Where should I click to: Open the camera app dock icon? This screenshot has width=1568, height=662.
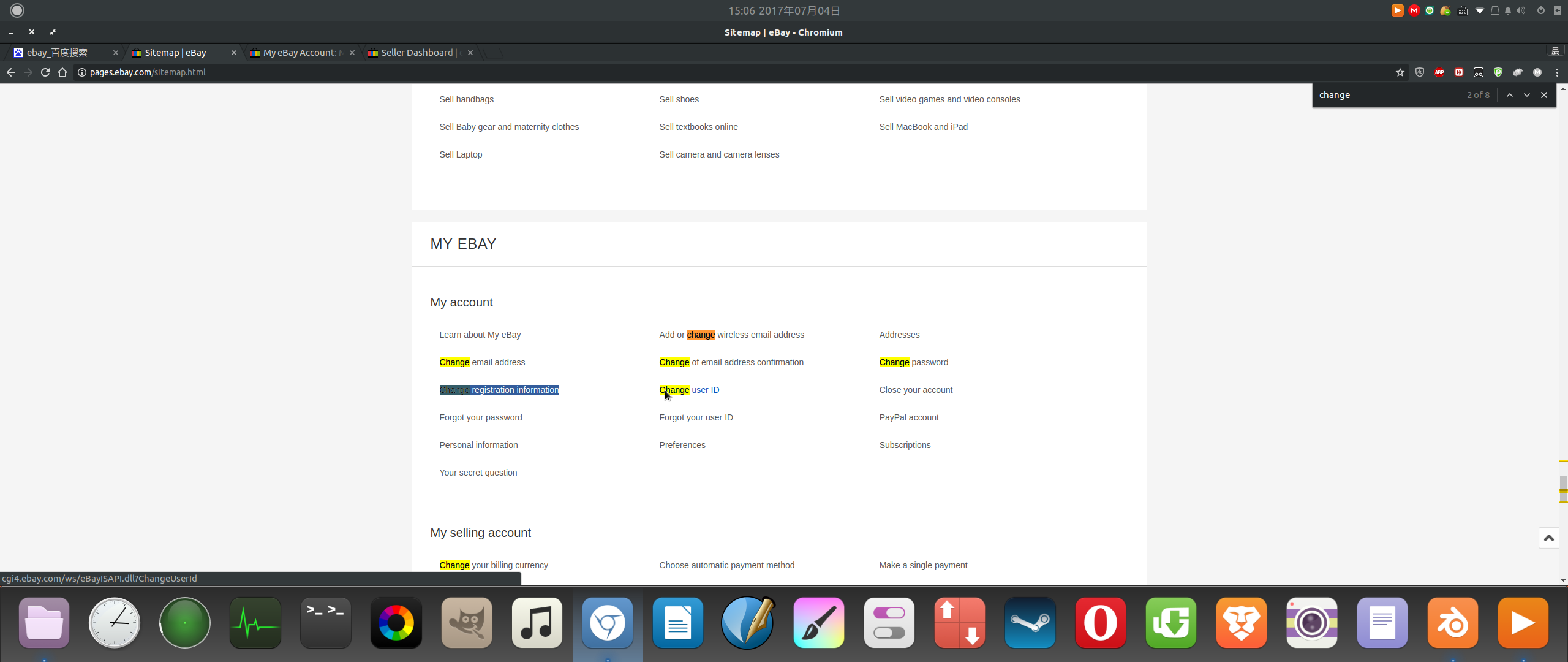(x=1312, y=623)
